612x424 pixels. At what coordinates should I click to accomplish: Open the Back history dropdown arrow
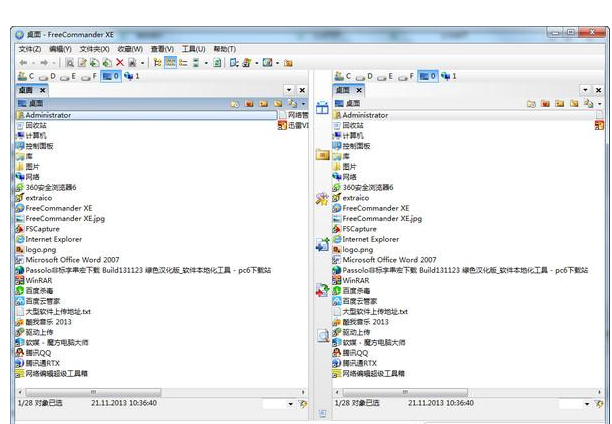click(33, 63)
